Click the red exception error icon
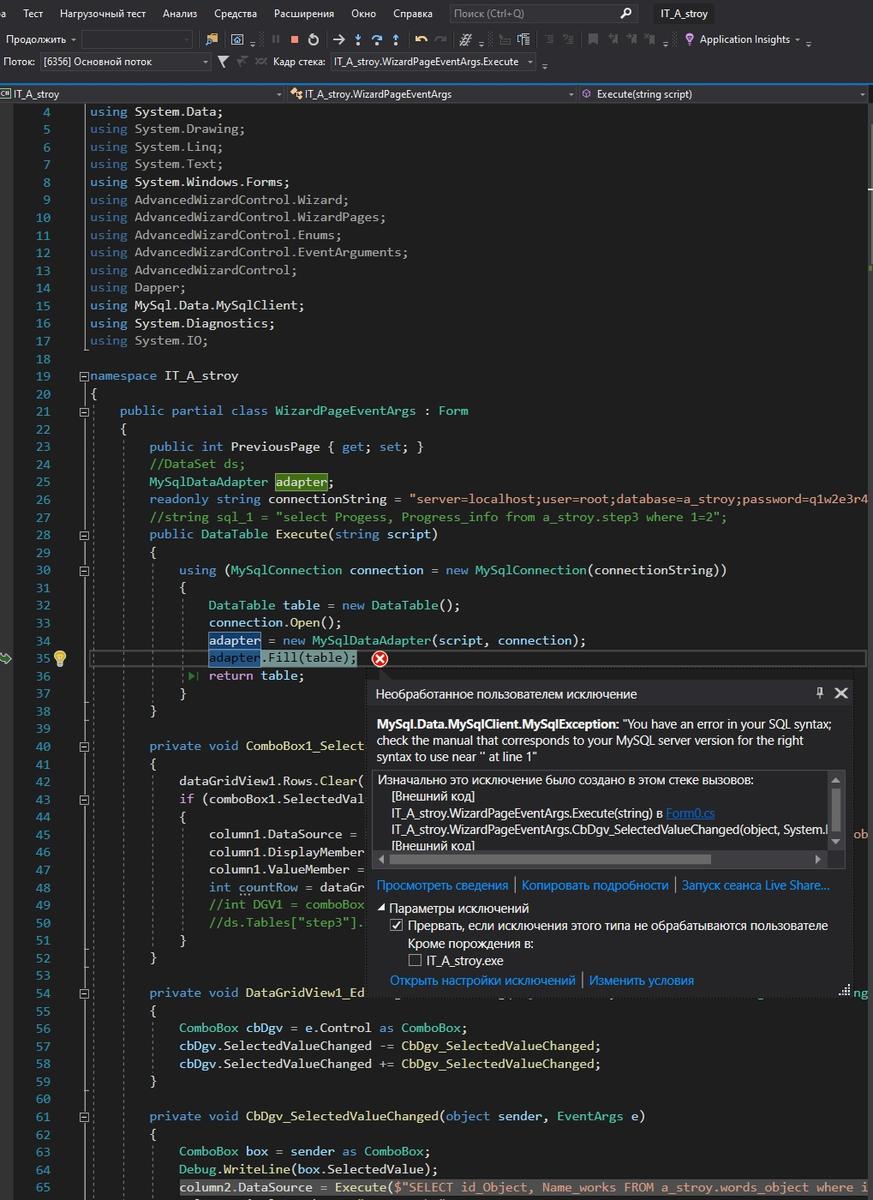Screen dimensions: 873x1200 tap(380, 658)
